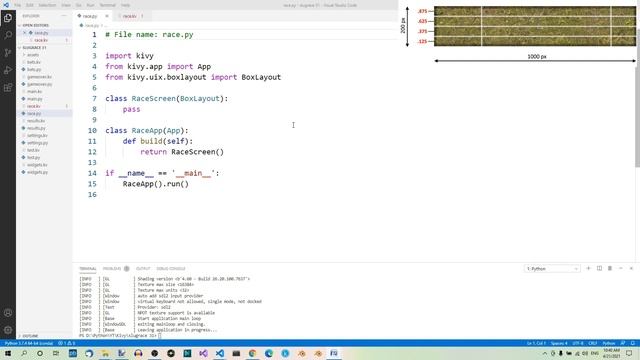This screenshot has width=640, height=360.
Task: Open main.py in the file tree
Action: click(34, 99)
